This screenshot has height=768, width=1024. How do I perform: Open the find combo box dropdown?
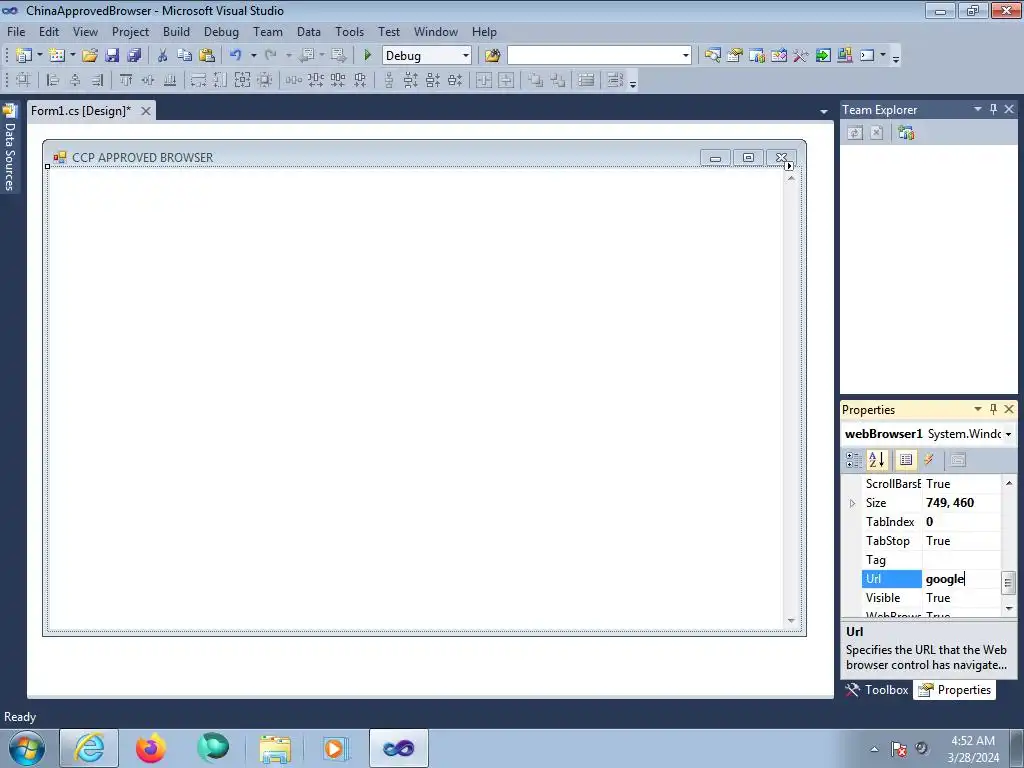pyautogui.click(x=686, y=56)
